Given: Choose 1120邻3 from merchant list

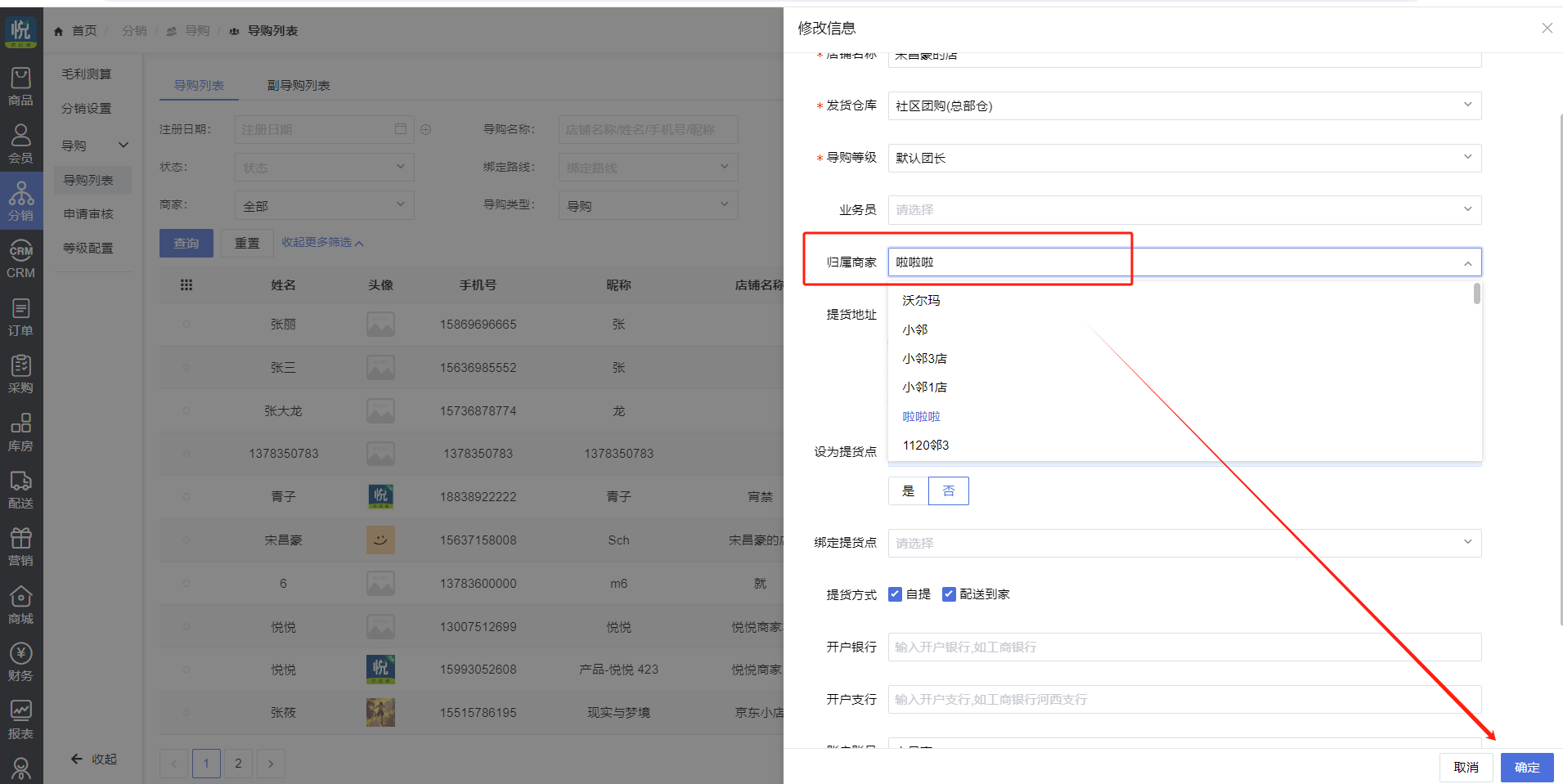Looking at the screenshot, I should point(1184,446).
